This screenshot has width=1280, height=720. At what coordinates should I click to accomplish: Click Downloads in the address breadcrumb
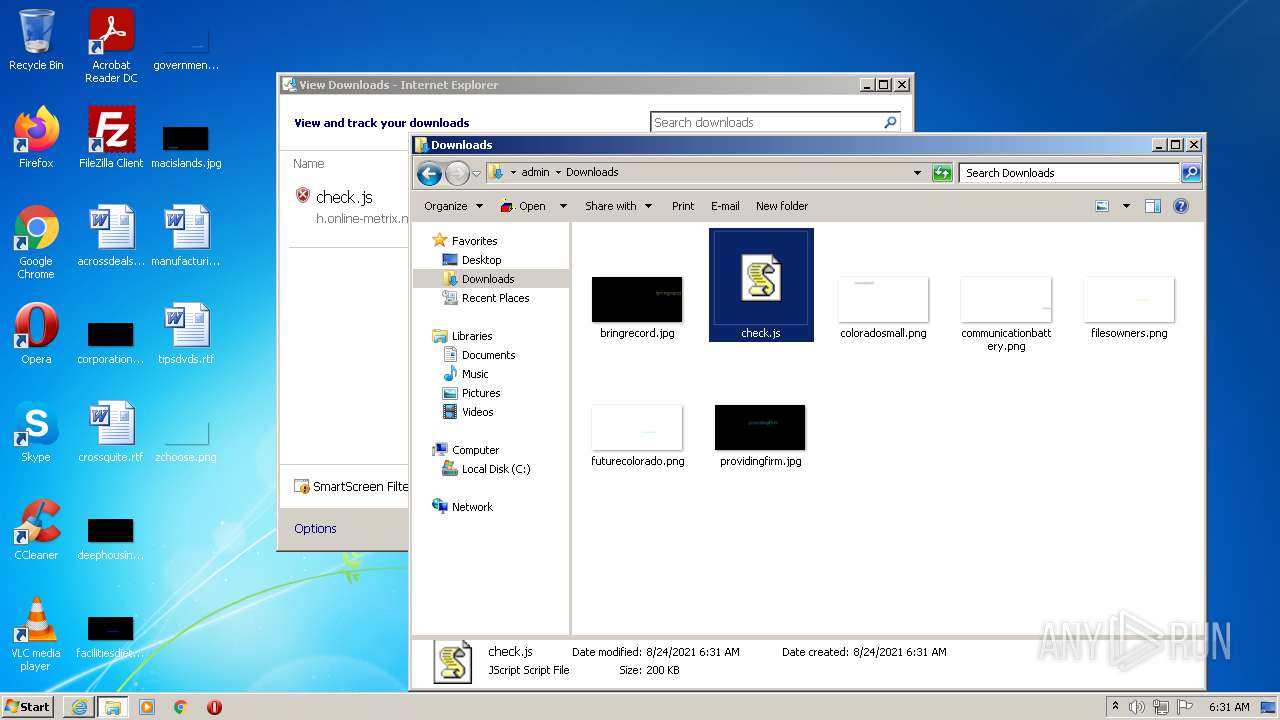[592, 173]
